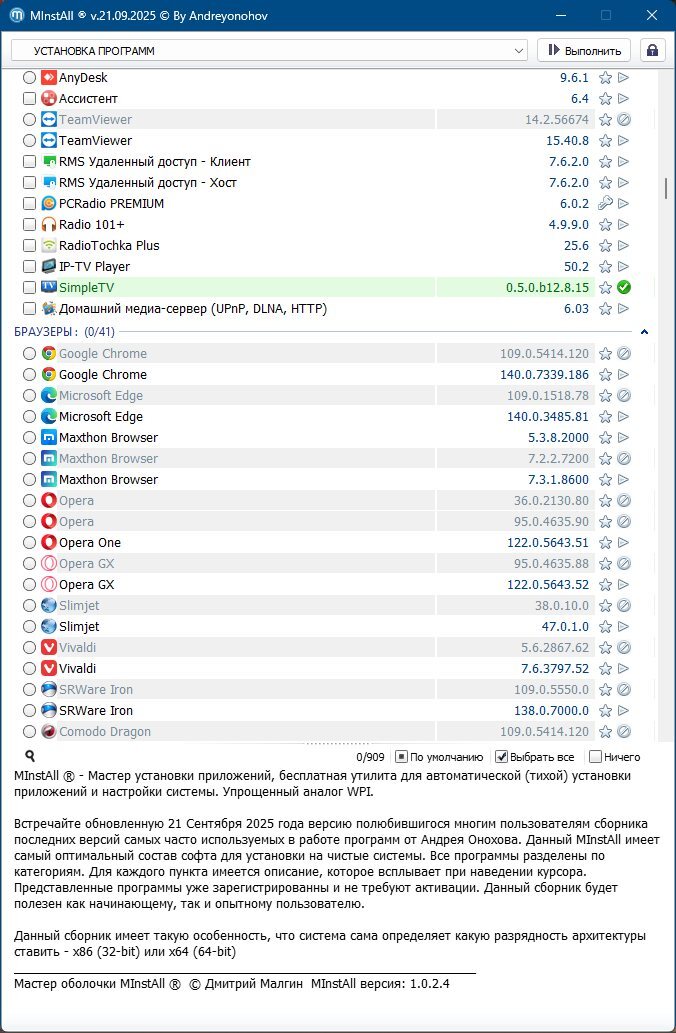Click the green checkmark for SimpleTV

[x=623, y=288]
